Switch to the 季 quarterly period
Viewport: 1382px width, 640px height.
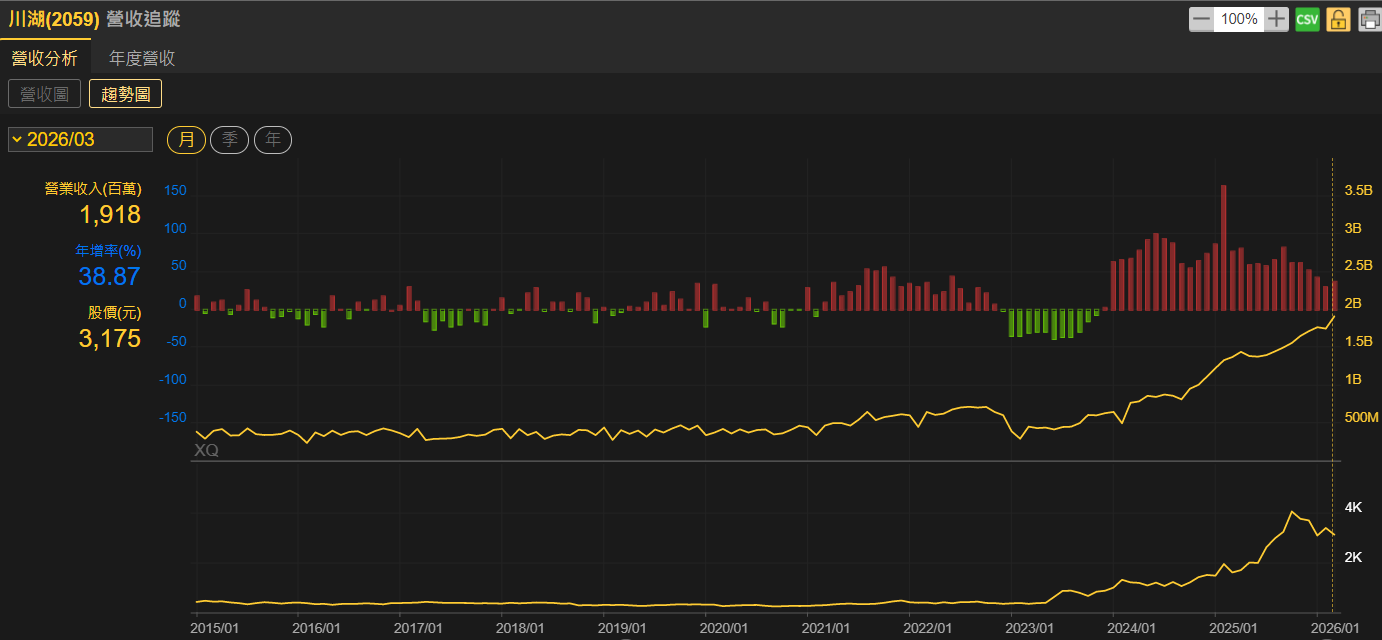[x=229, y=139]
